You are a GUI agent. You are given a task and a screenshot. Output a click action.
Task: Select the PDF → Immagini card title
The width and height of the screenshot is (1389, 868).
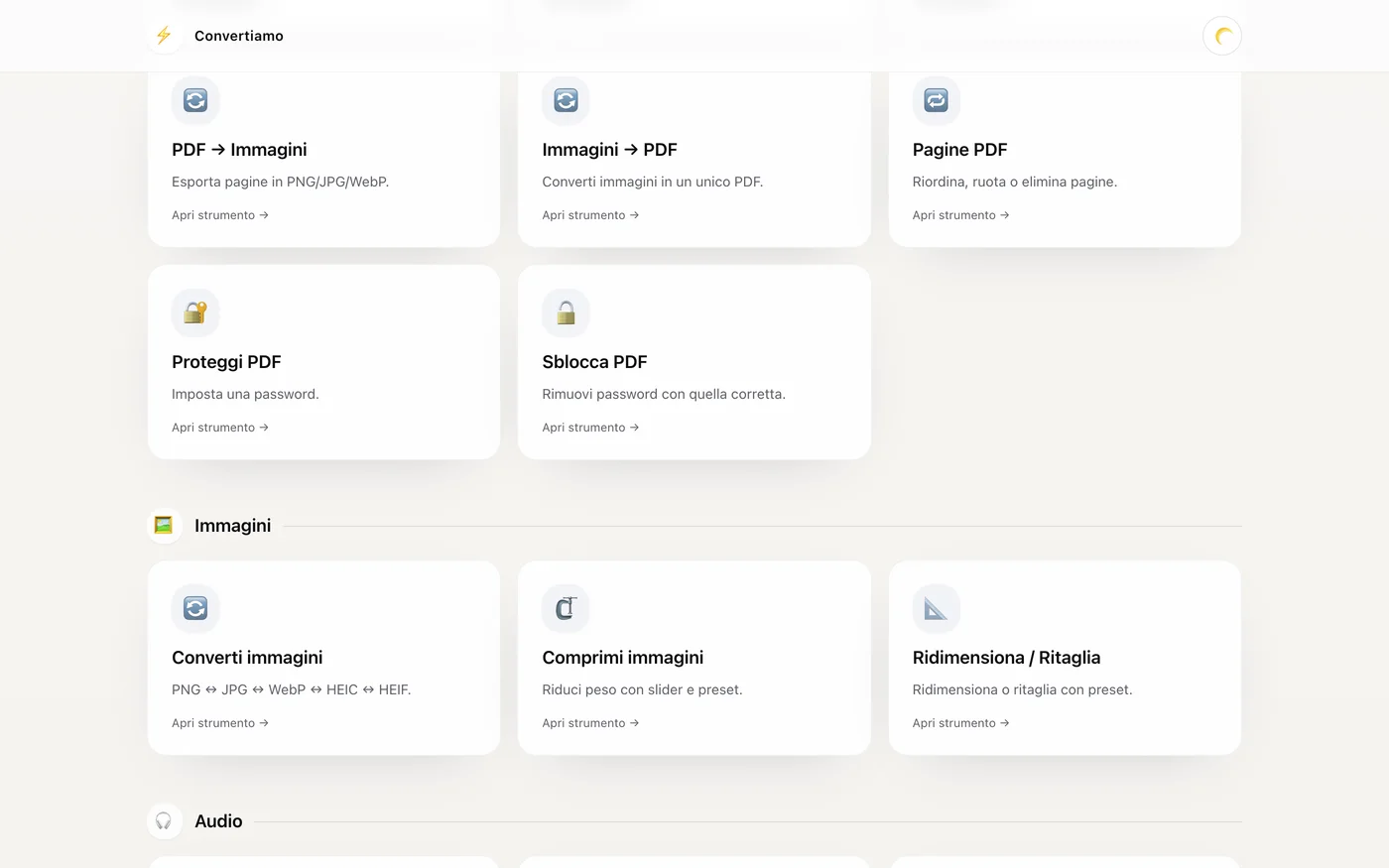click(239, 150)
